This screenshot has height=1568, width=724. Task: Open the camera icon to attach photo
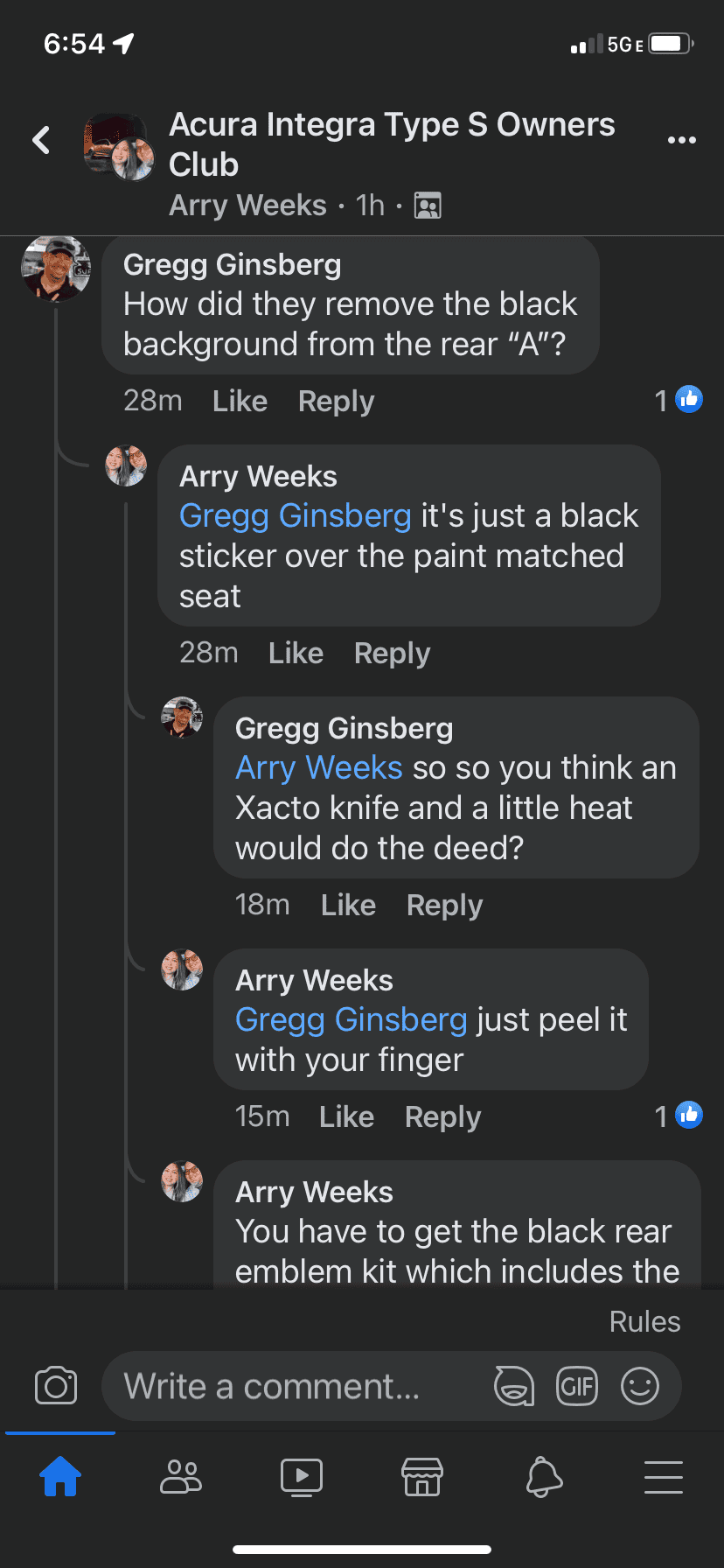(x=56, y=1386)
